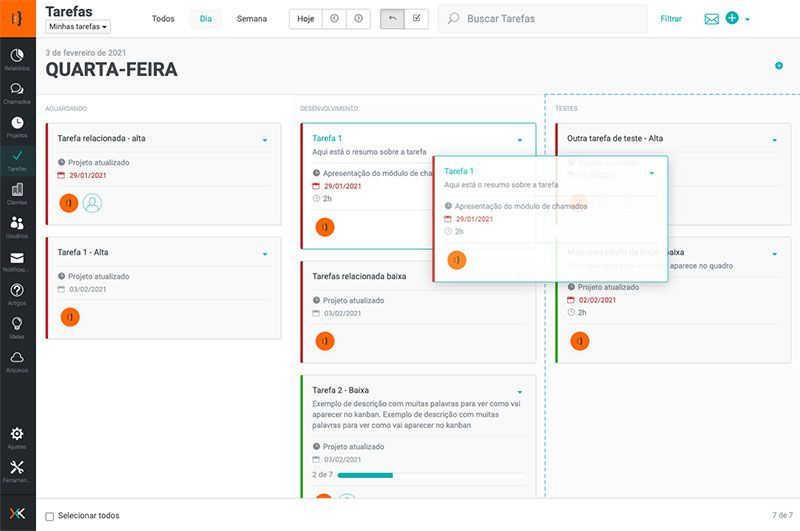Click the Tarefa 1 - Alta card title
Screen dimensions: 800x531
click(x=83, y=252)
